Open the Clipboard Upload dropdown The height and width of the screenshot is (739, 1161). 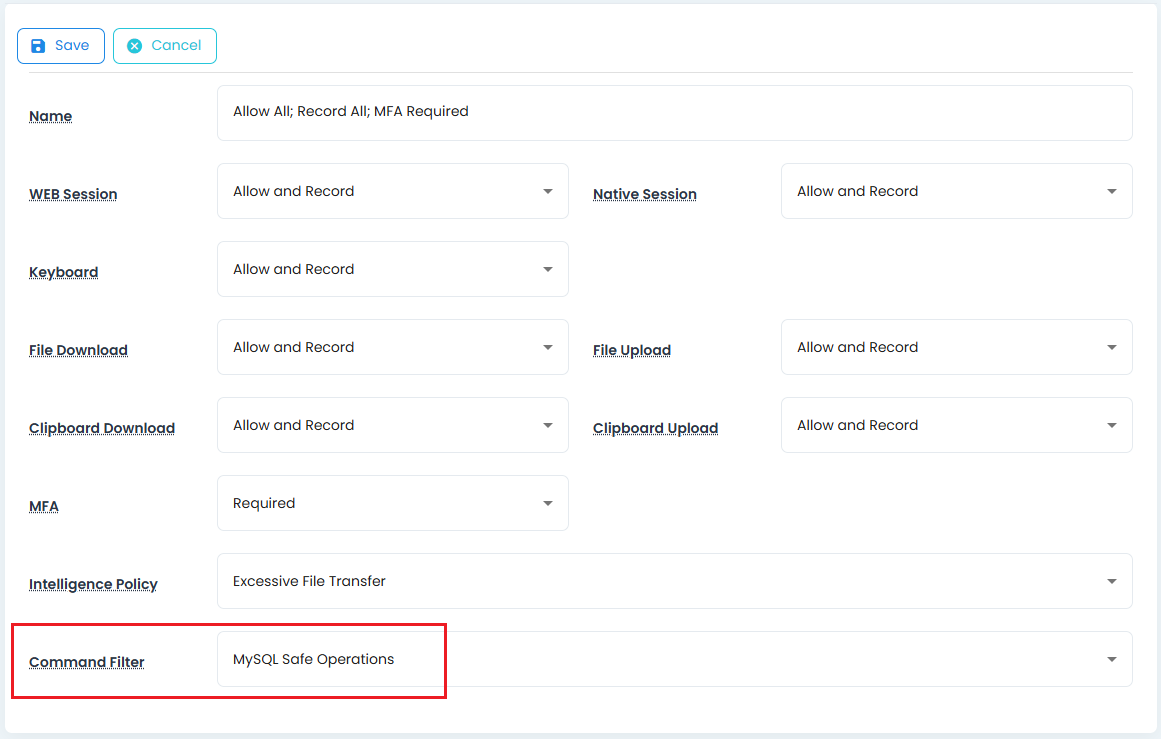[956, 425]
